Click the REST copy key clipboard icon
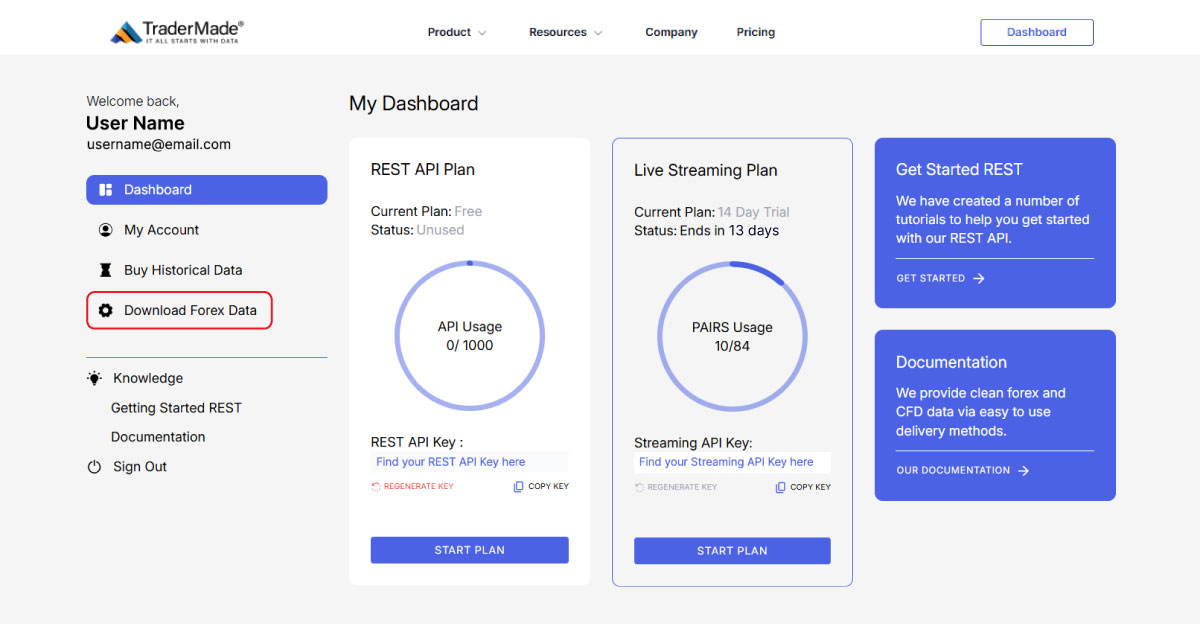 coord(518,487)
